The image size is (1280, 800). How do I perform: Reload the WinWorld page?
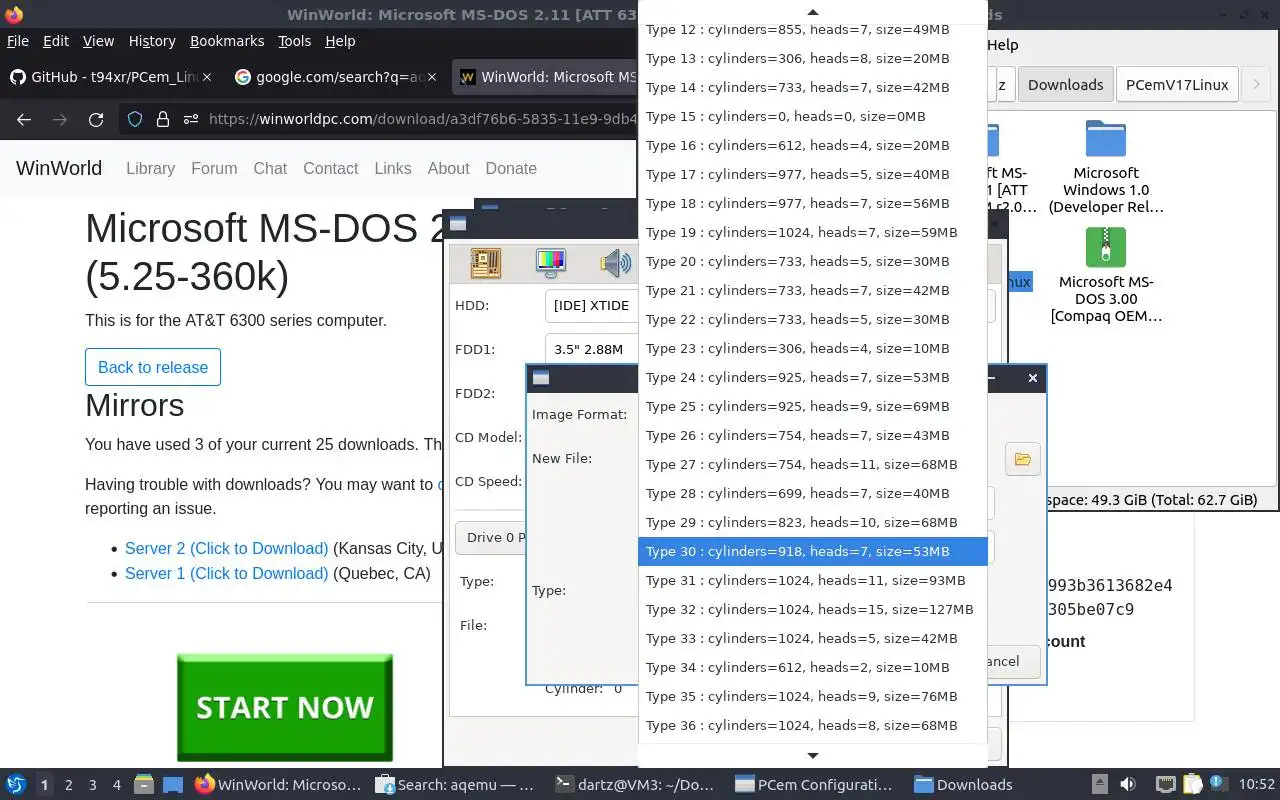96,119
